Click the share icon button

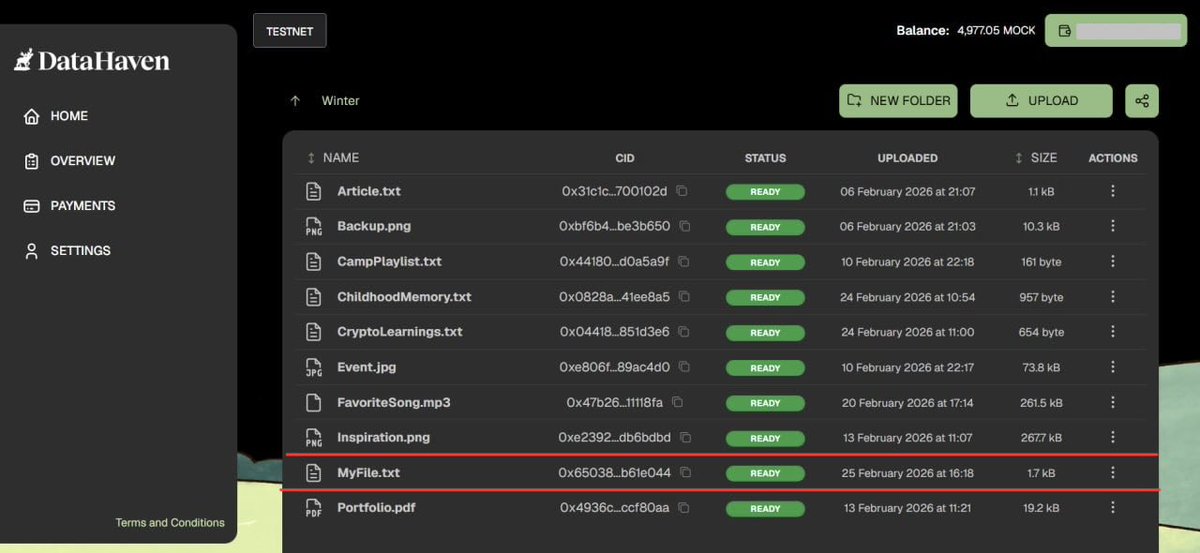[1142, 101]
